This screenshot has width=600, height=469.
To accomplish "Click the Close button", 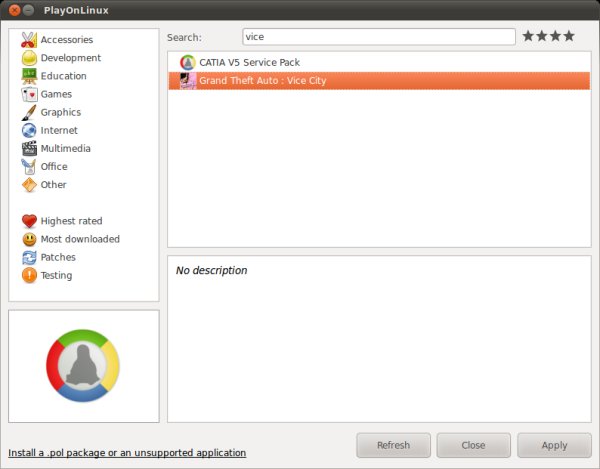I will [473, 445].
